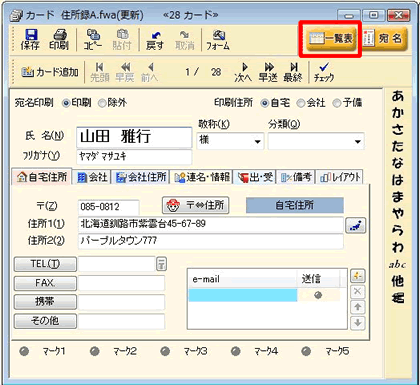Go to previous card 前へ
The image size is (420, 385).
[150, 72]
